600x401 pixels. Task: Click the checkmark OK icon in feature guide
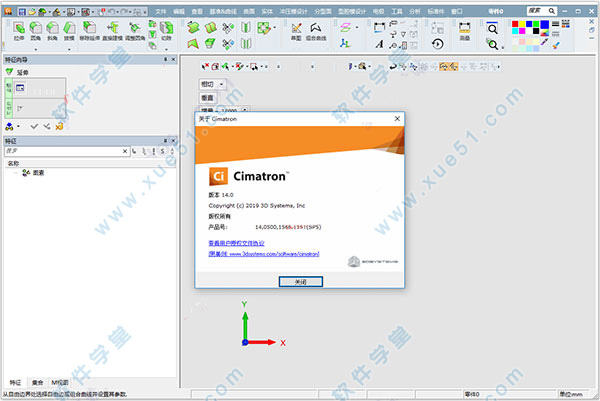(x=34, y=126)
